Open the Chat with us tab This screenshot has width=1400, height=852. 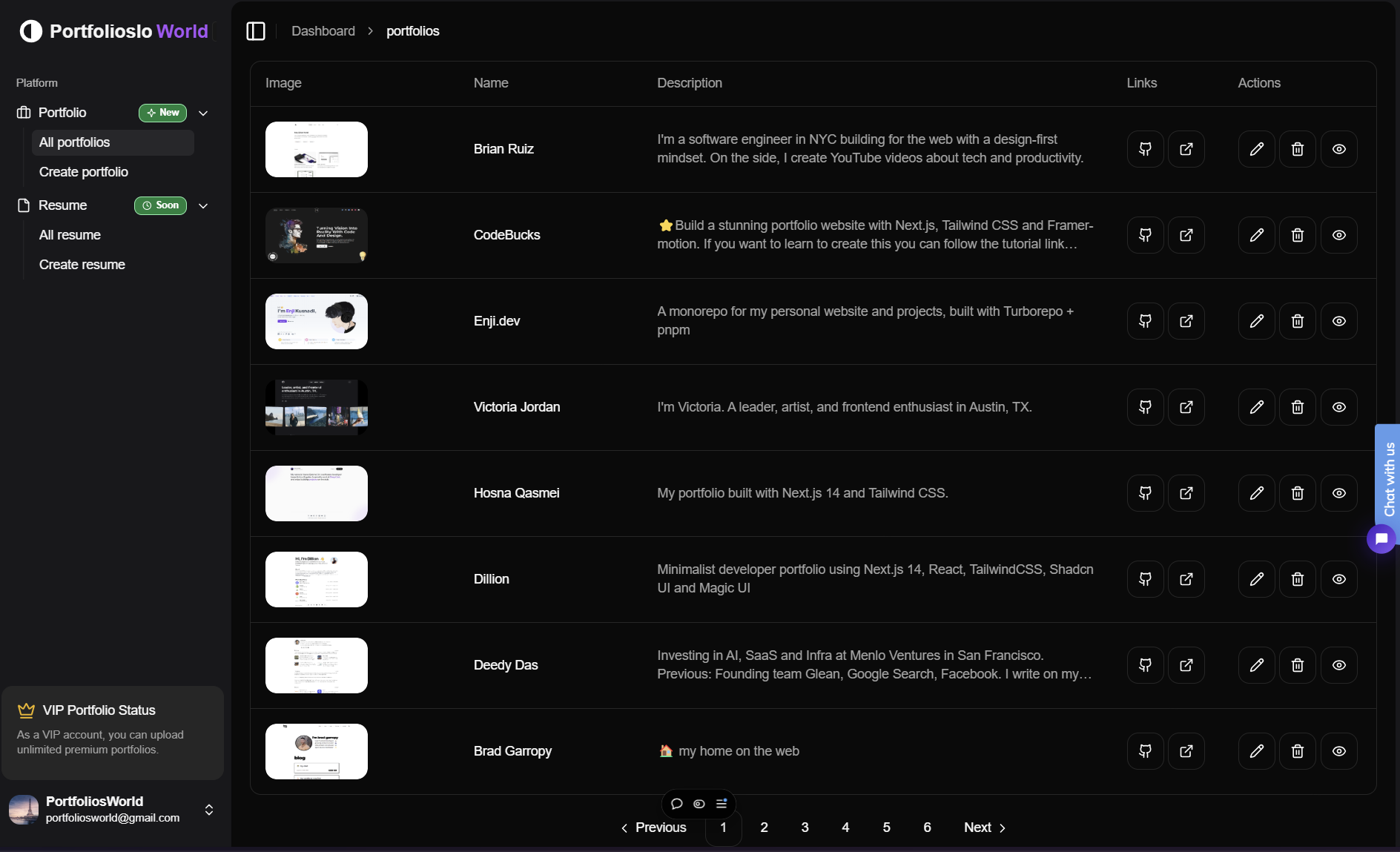click(1388, 479)
